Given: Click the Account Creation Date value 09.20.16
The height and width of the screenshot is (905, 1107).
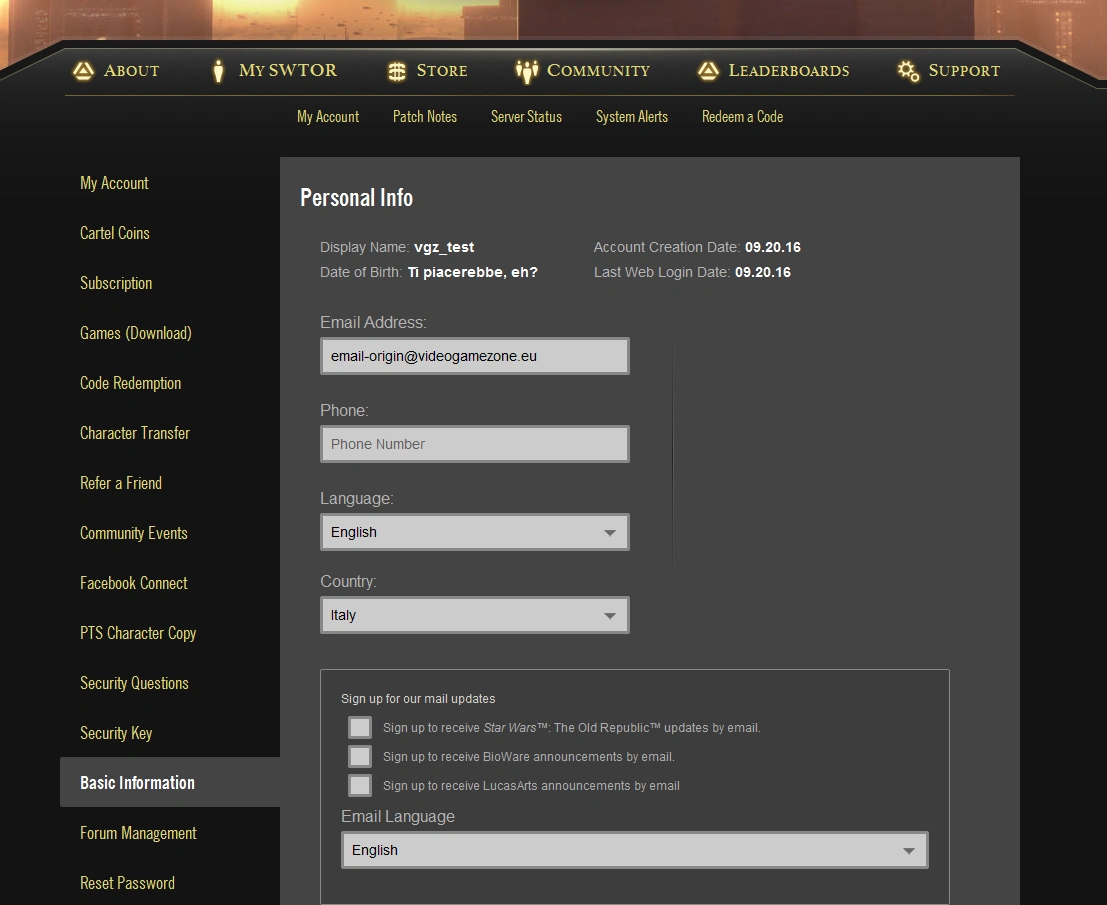Looking at the screenshot, I should point(772,247).
